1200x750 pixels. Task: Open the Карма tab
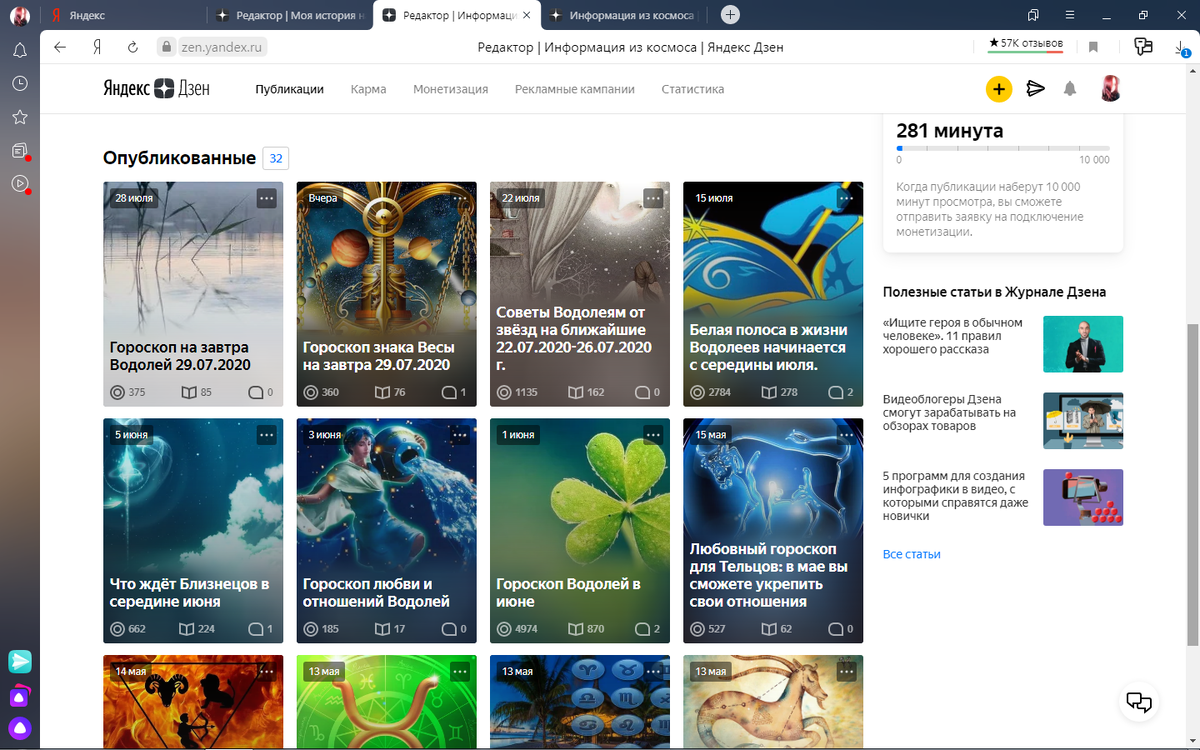click(368, 89)
